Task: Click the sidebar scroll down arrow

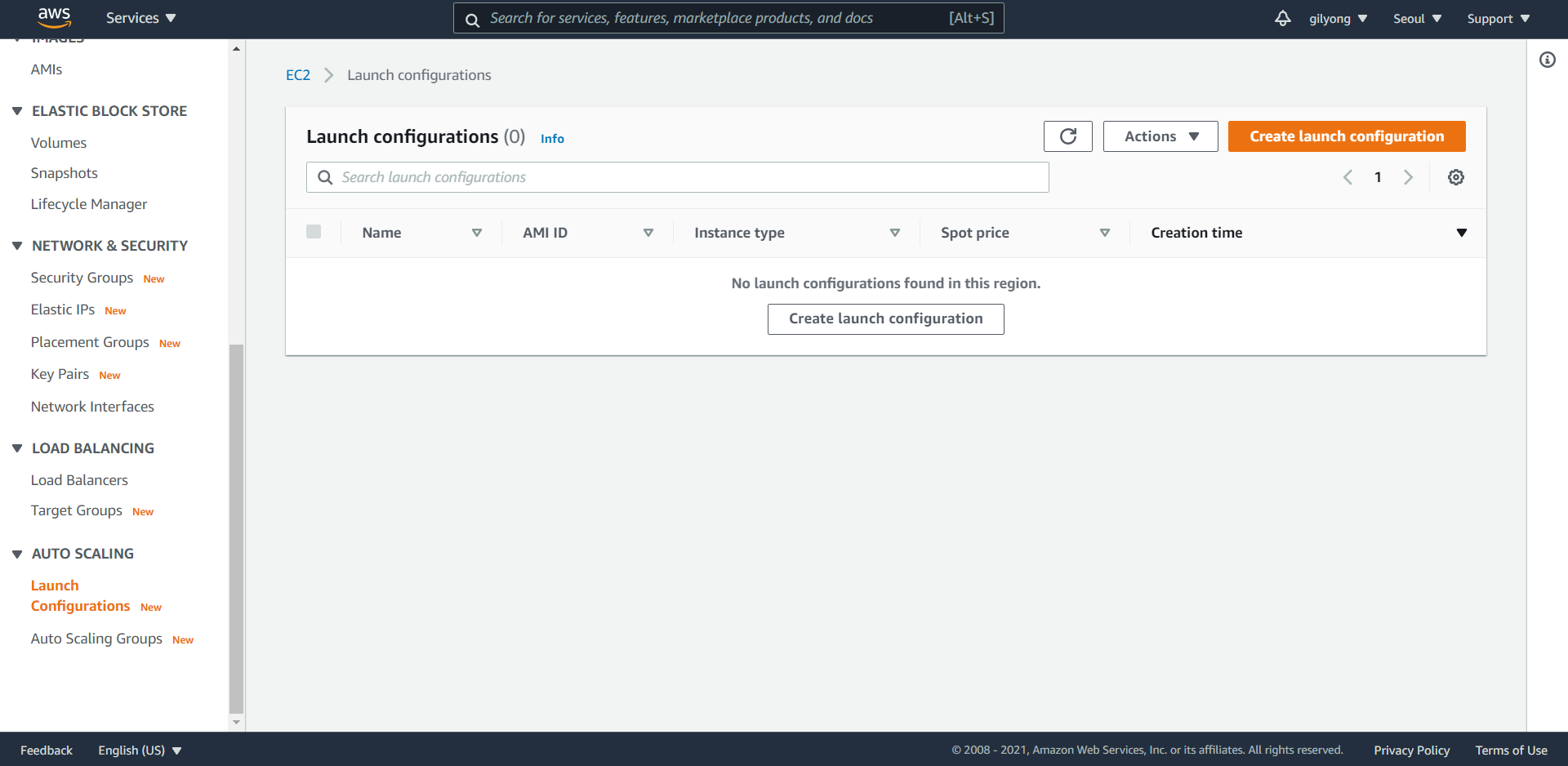Action: click(x=237, y=723)
